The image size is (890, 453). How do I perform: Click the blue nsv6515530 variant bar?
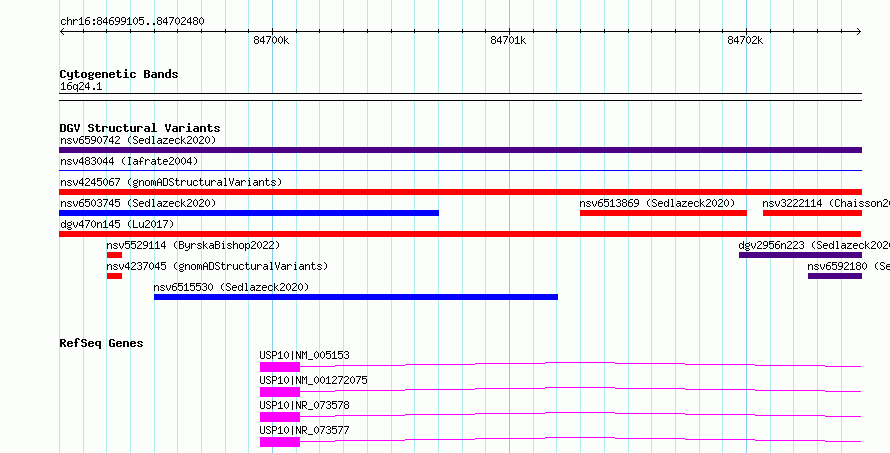click(356, 297)
